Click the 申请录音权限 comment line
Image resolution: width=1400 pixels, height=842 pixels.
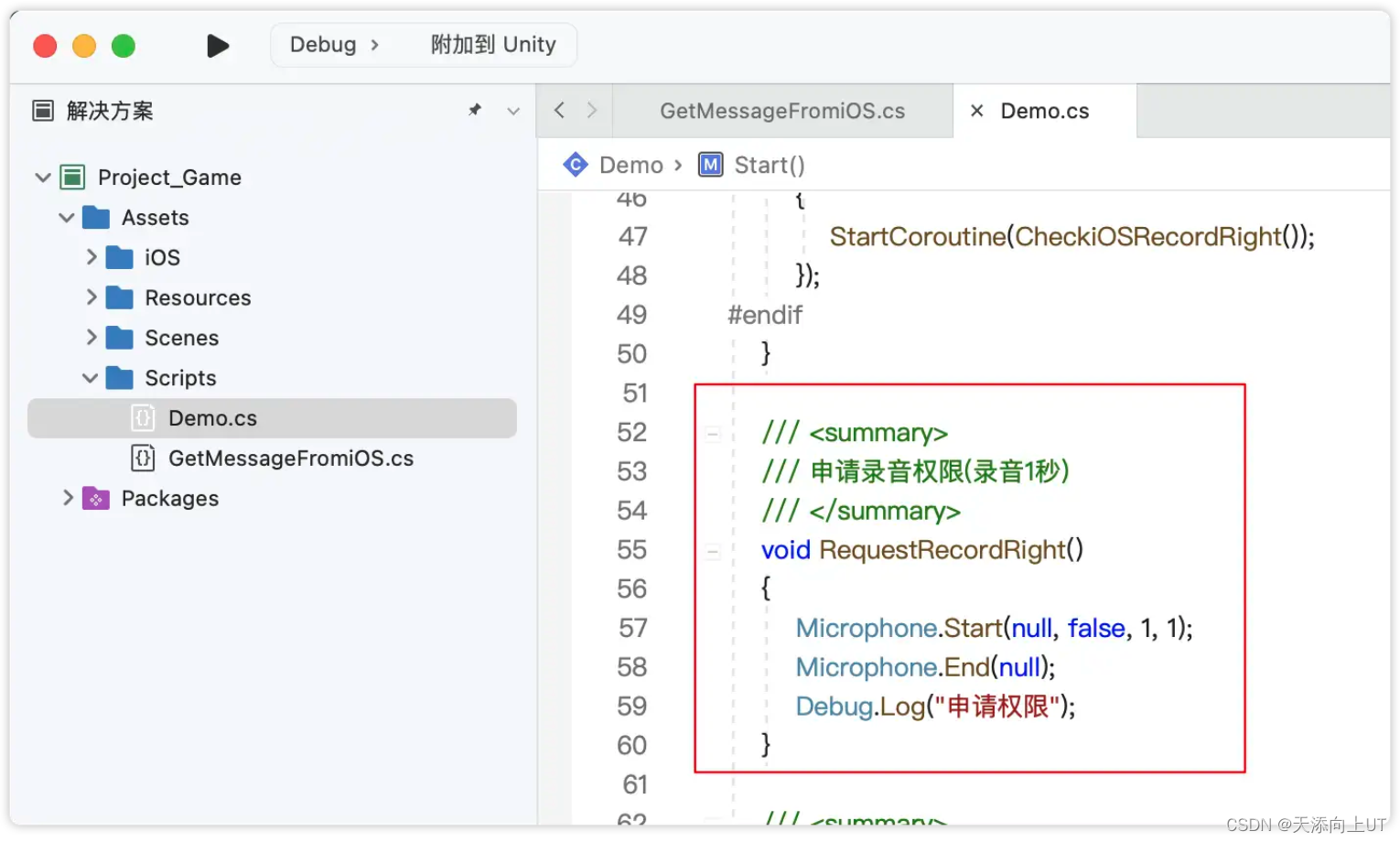(x=916, y=471)
